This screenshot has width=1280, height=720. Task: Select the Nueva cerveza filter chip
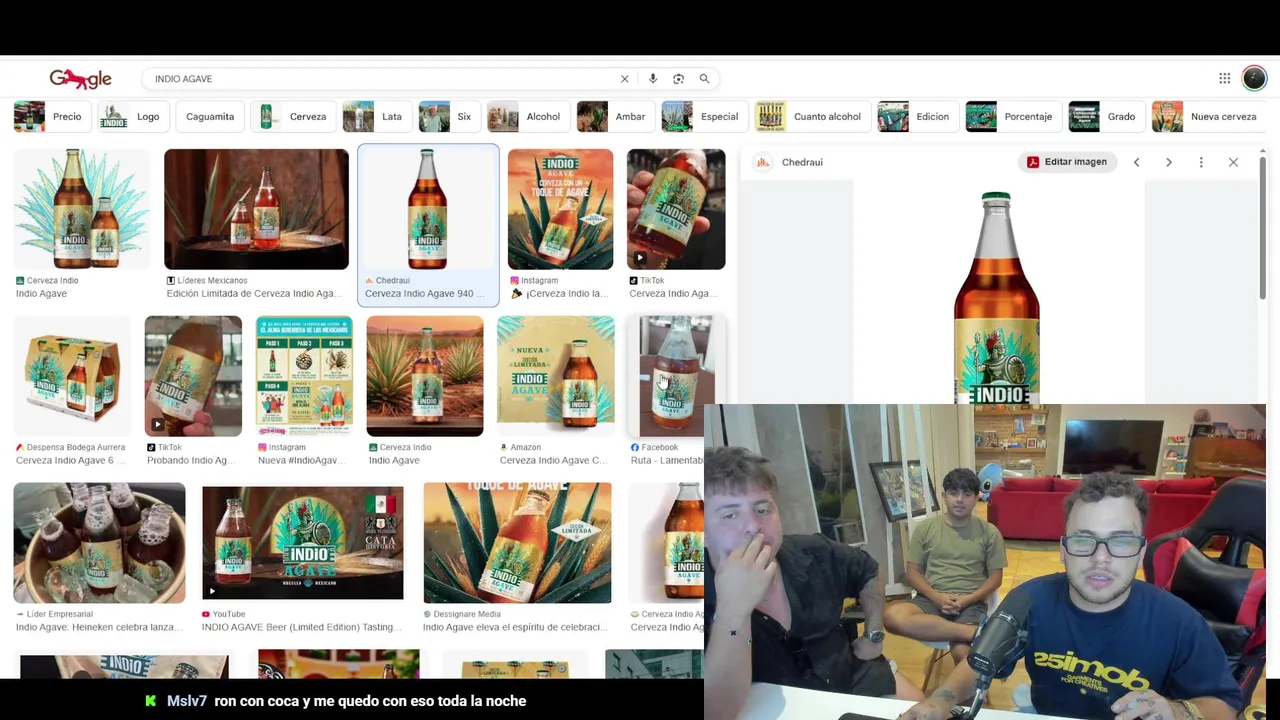click(1209, 117)
